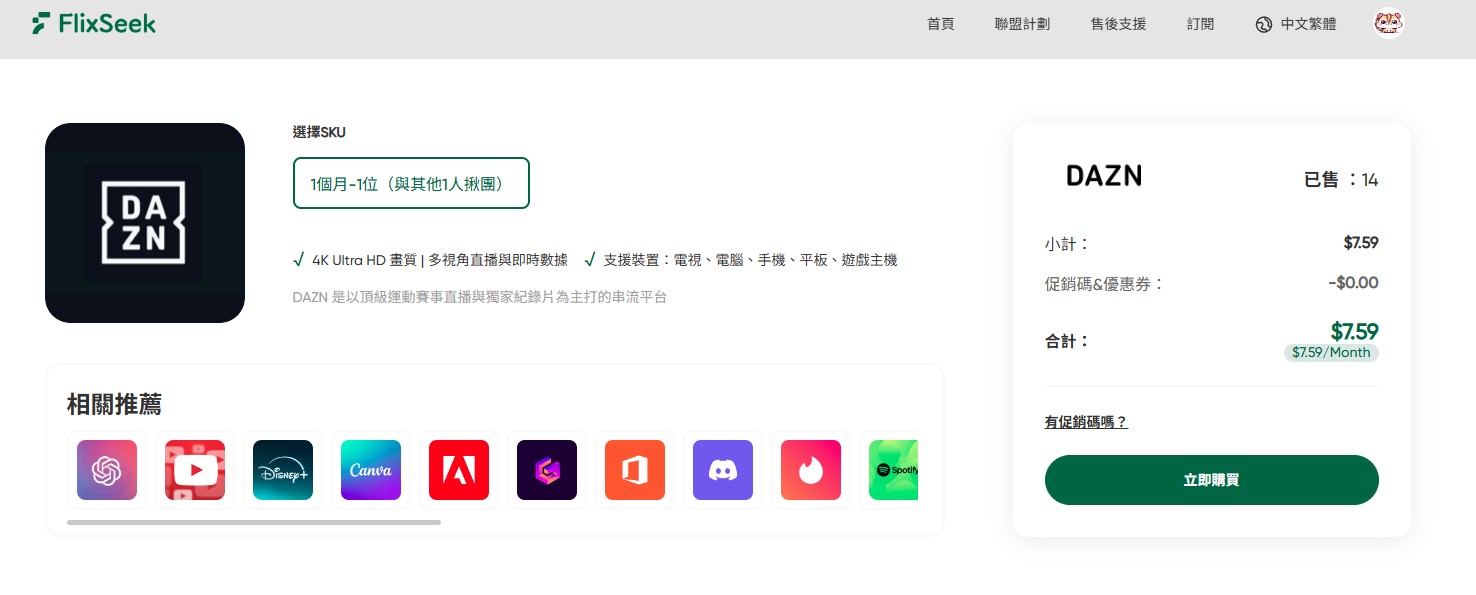Click the 4K Ultra HD 畫質 feature text
Image resolution: width=1476 pixels, height=595 pixels.
[x=440, y=260]
